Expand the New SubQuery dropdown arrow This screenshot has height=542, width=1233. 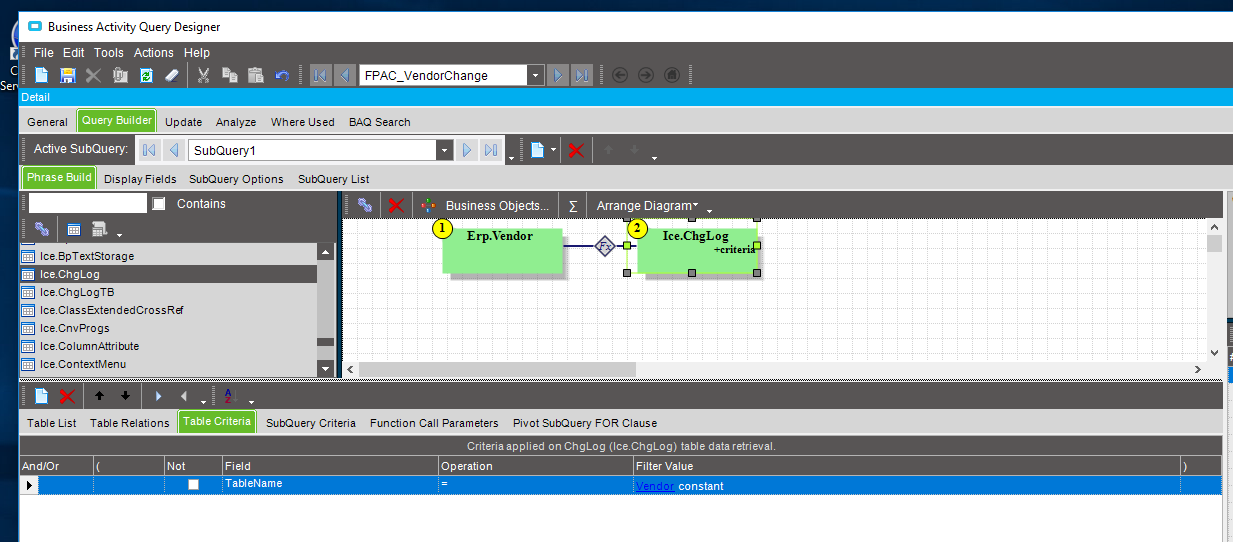coord(554,150)
